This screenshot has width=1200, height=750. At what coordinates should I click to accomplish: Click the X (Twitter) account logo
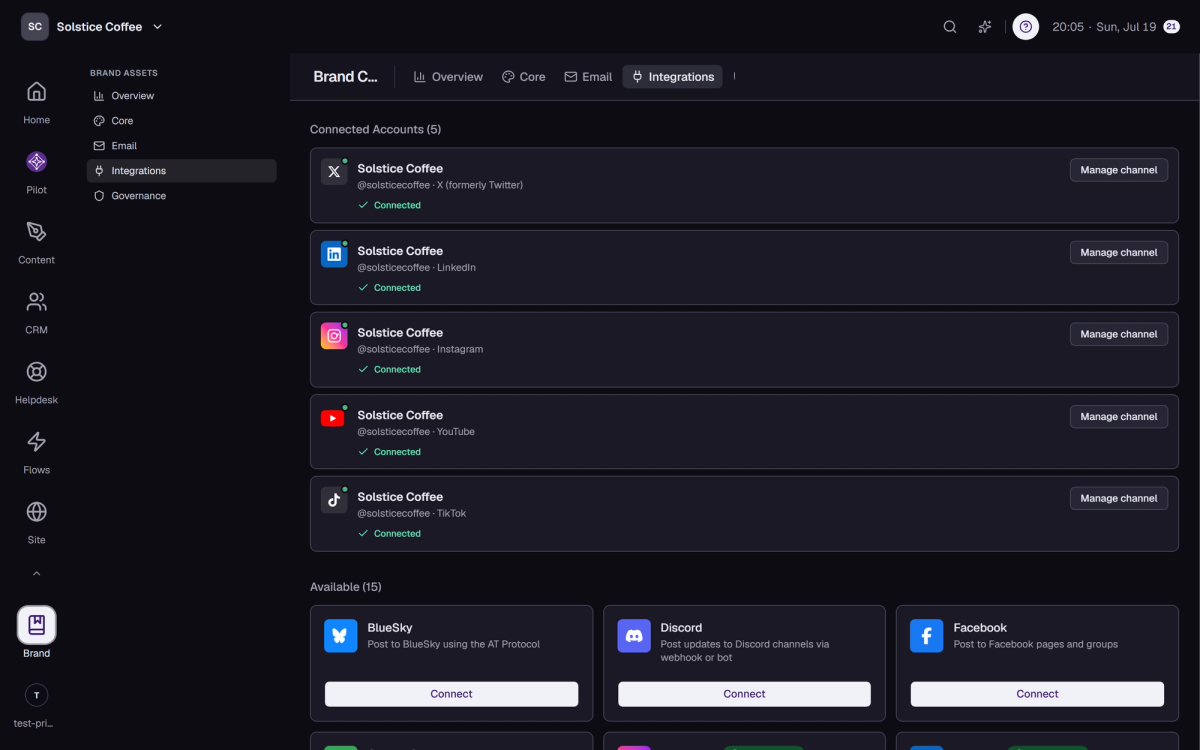click(x=334, y=172)
